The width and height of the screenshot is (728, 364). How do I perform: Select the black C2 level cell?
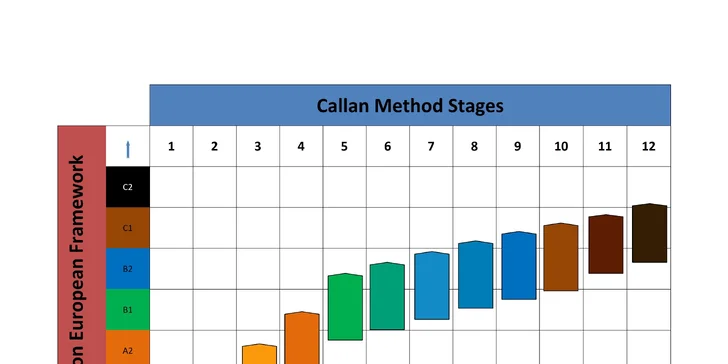click(x=128, y=187)
